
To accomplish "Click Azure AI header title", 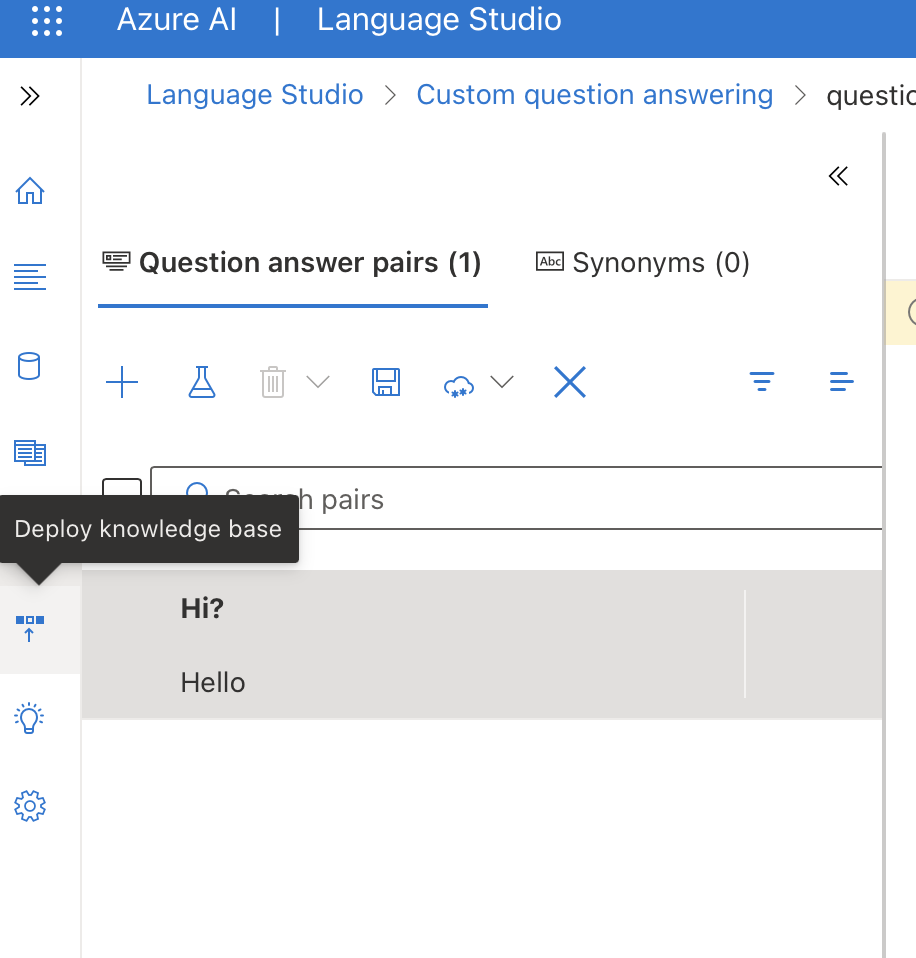I will [177, 20].
